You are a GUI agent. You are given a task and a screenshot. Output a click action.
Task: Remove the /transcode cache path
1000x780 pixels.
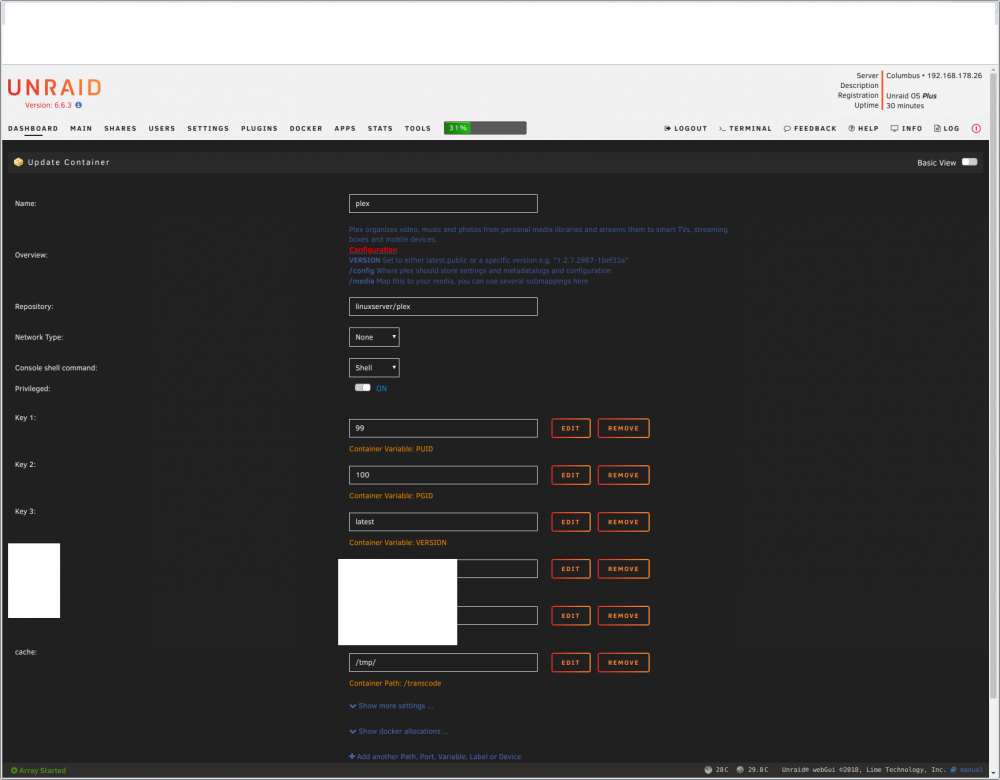click(x=624, y=663)
